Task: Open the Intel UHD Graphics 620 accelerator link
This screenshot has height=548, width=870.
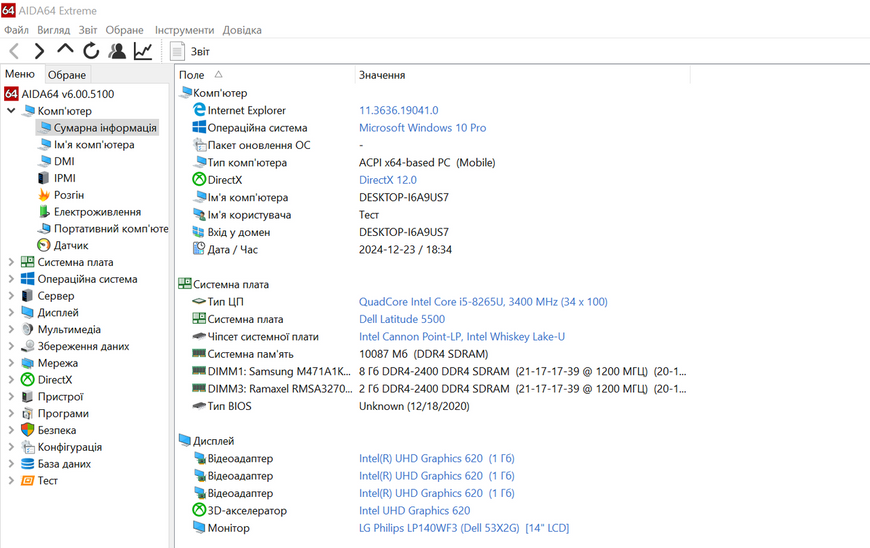Action: pos(414,511)
